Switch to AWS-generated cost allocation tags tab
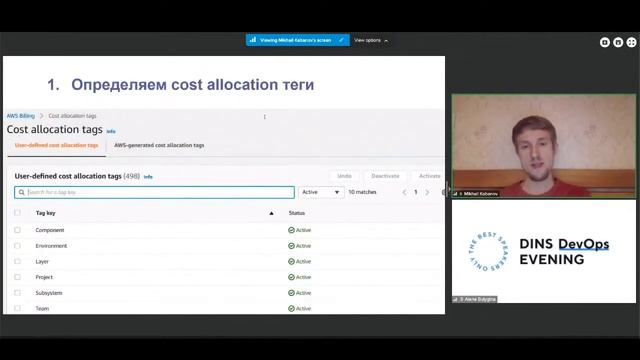 [x=159, y=145]
